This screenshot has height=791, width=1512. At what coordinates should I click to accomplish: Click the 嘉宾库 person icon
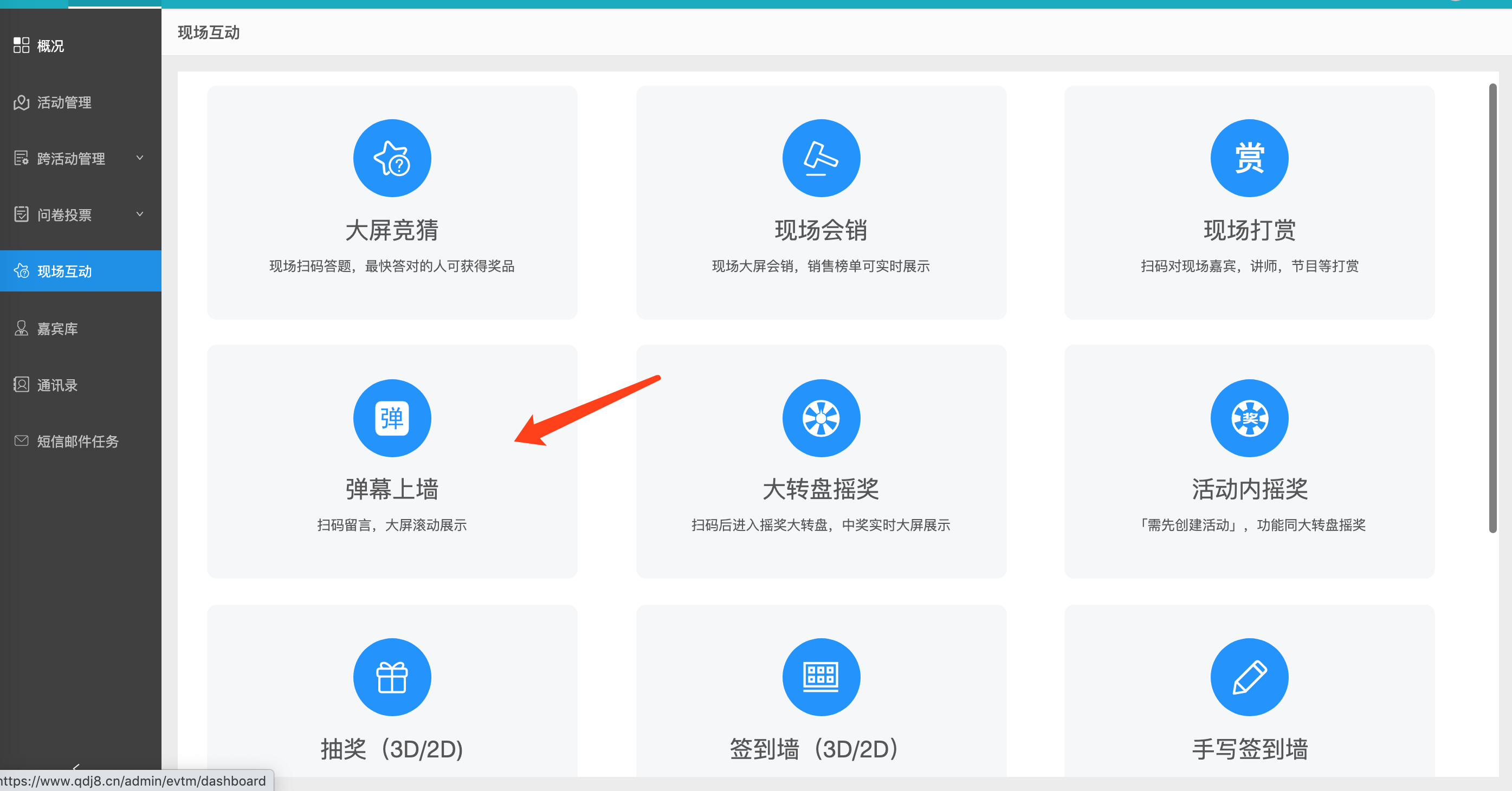click(21, 328)
